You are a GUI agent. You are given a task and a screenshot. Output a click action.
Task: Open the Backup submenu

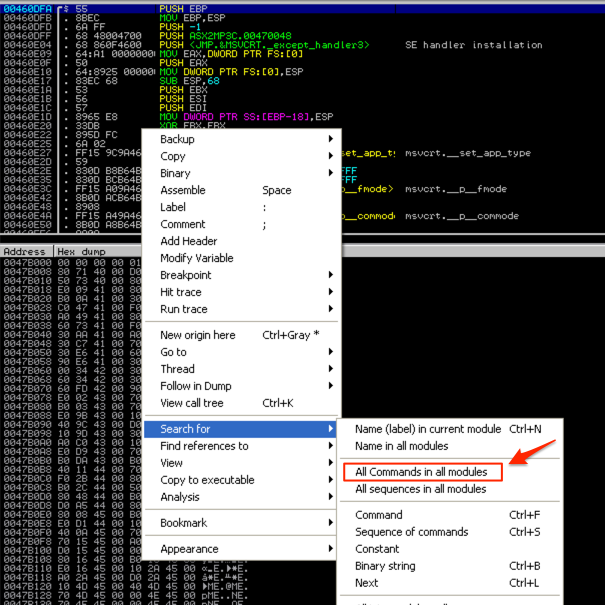point(241,139)
